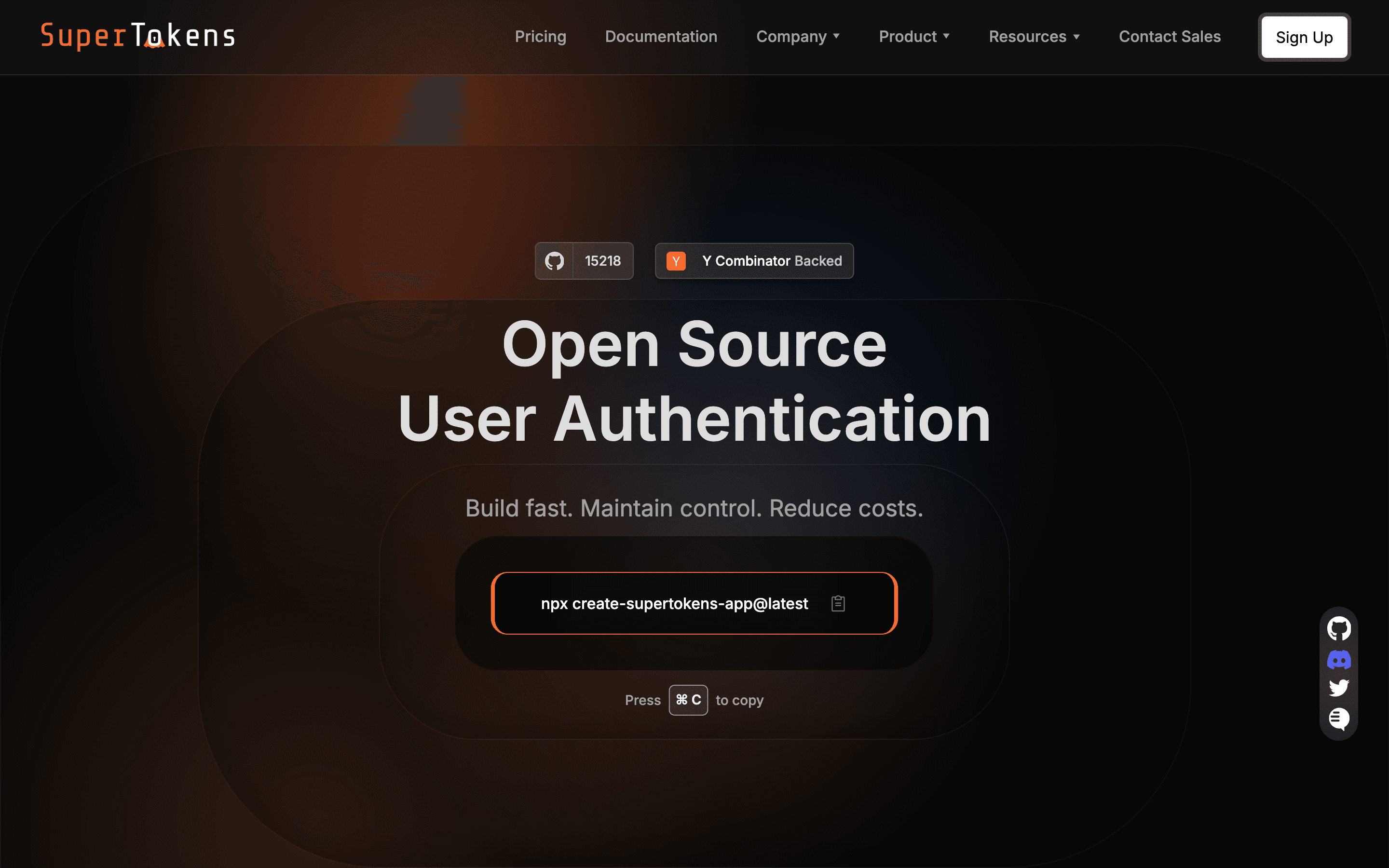Click the Build fast. Maintain control tagline
The width and height of the screenshot is (1389, 868).
[x=694, y=509]
